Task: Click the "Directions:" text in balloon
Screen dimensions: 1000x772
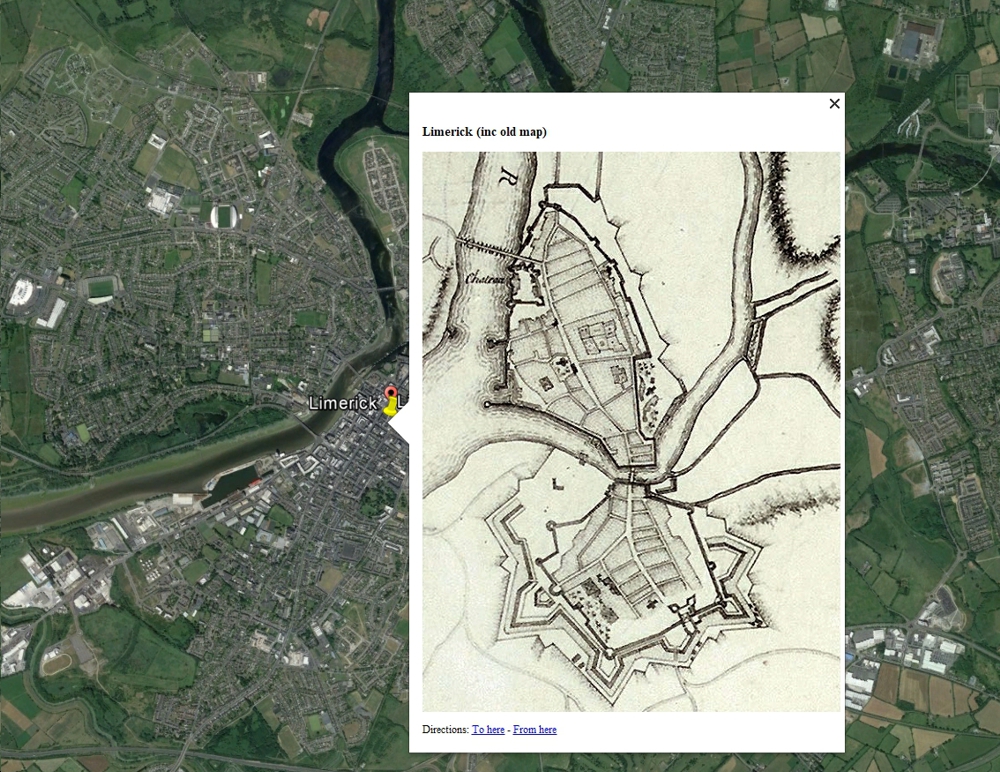Action: tap(445, 730)
